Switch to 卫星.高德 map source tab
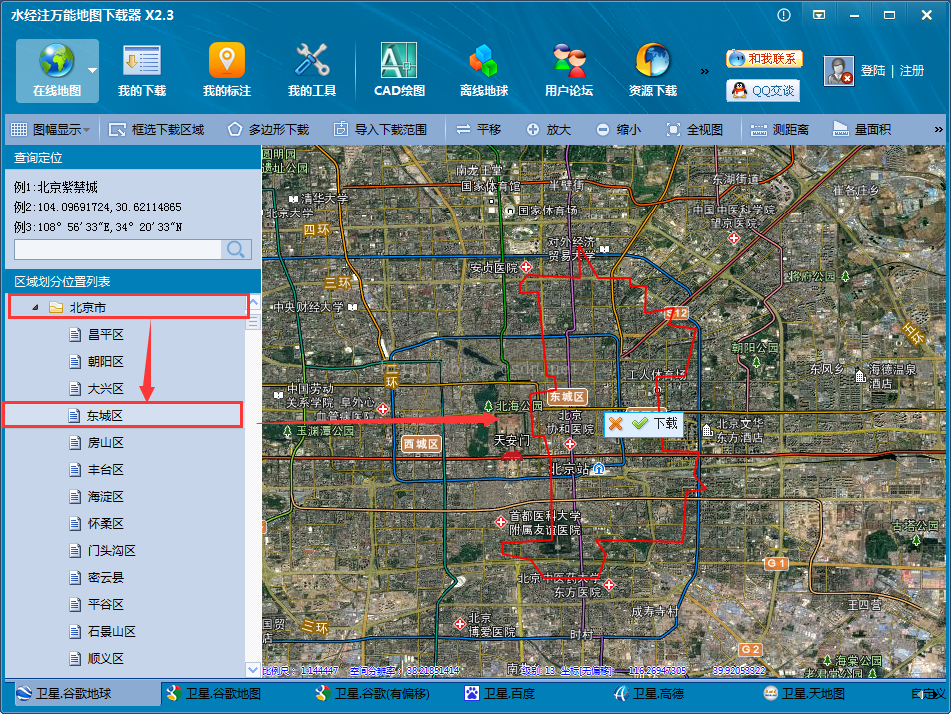 pos(649,693)
